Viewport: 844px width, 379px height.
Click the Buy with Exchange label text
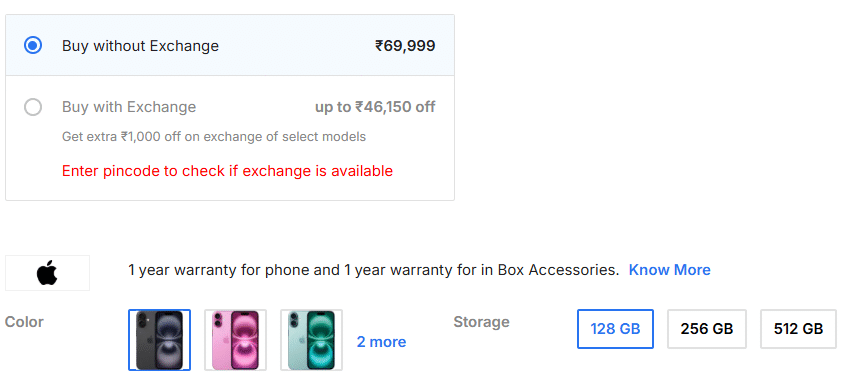tap(129, 107)
